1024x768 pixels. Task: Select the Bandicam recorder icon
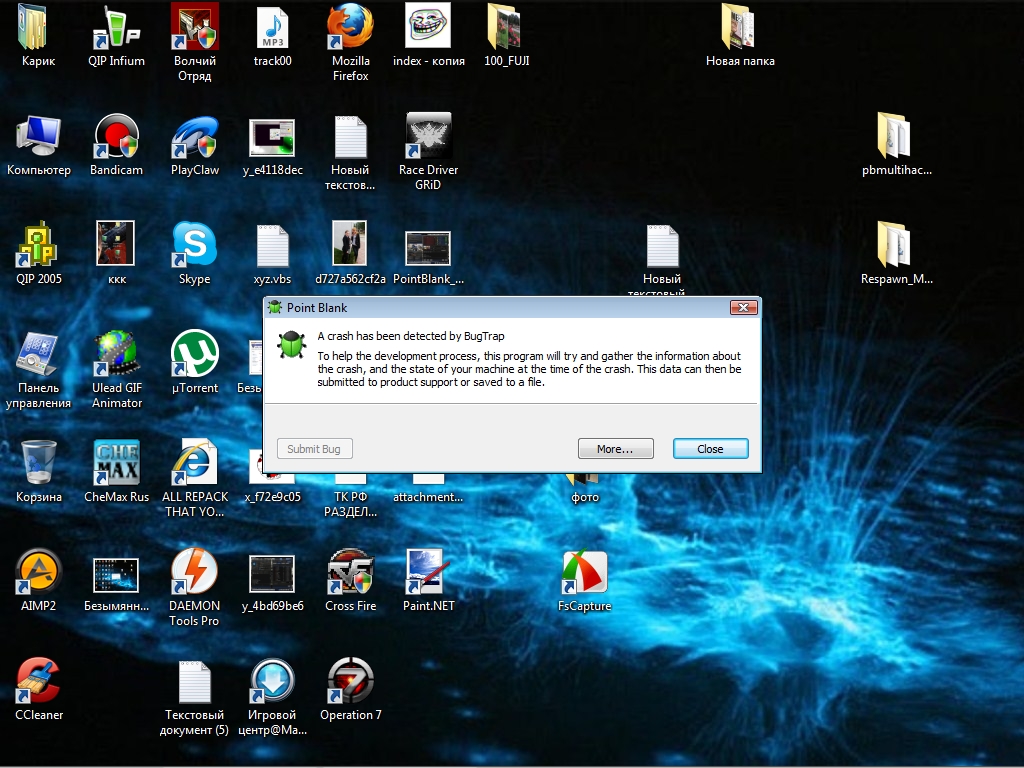pos(117,136)
